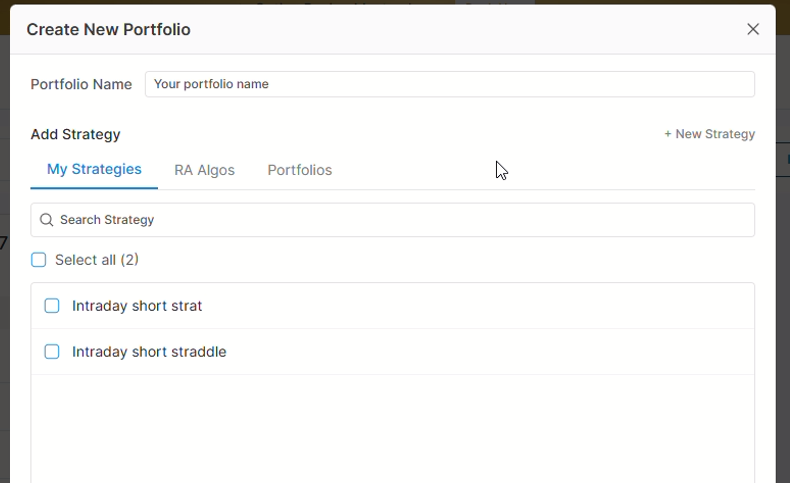Open the RA Algos tab
The height and width of the screenshot is (483, 790).
coord(204,170)
